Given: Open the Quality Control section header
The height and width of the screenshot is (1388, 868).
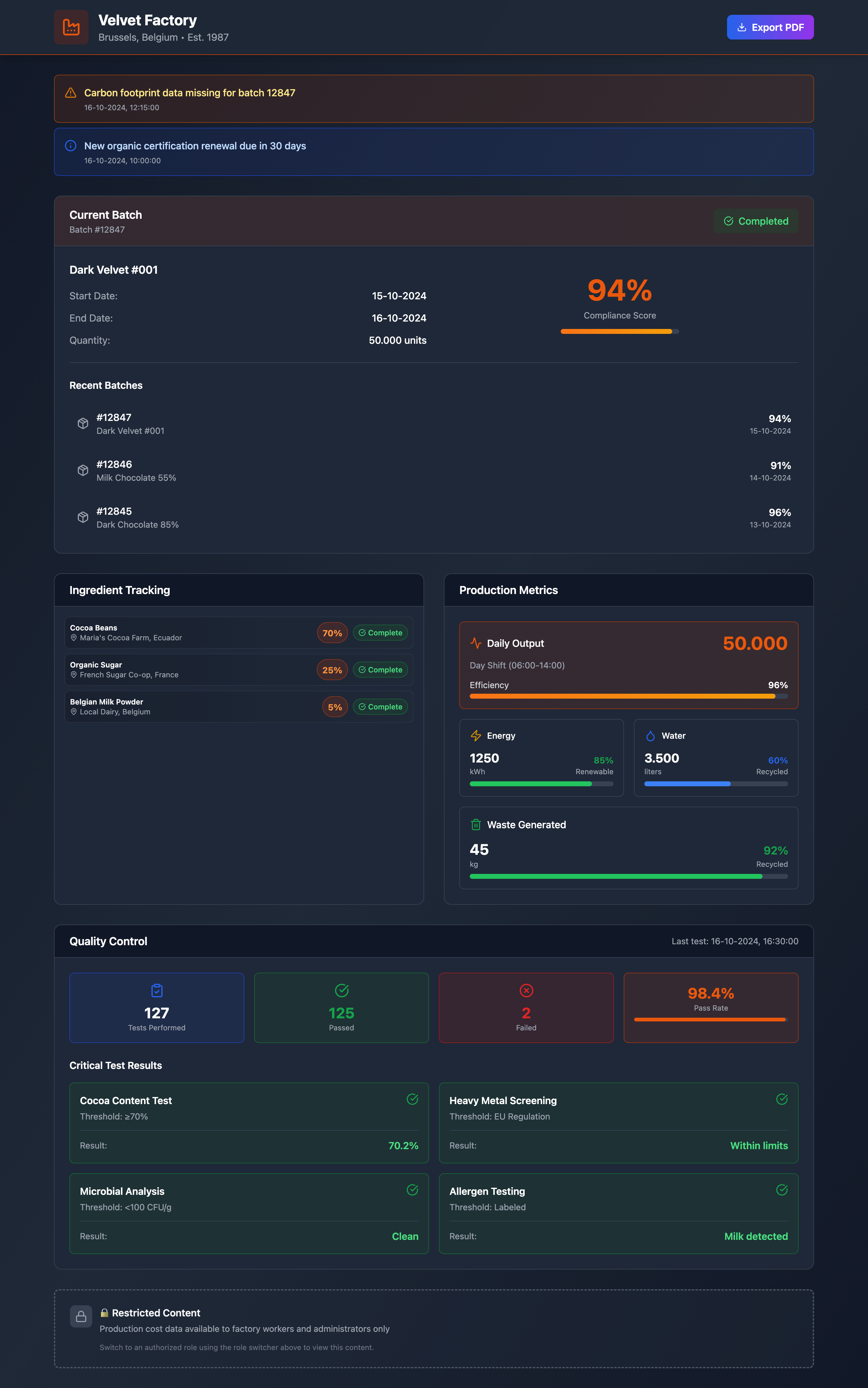Looking at the screenshot, I should pyautogui.click(x=108, y=941).
